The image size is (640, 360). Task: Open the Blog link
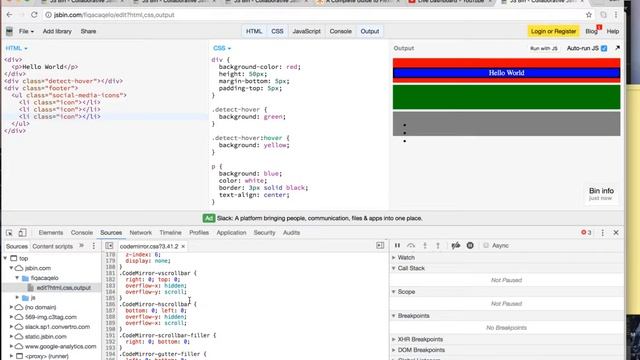tap(591, 31)
